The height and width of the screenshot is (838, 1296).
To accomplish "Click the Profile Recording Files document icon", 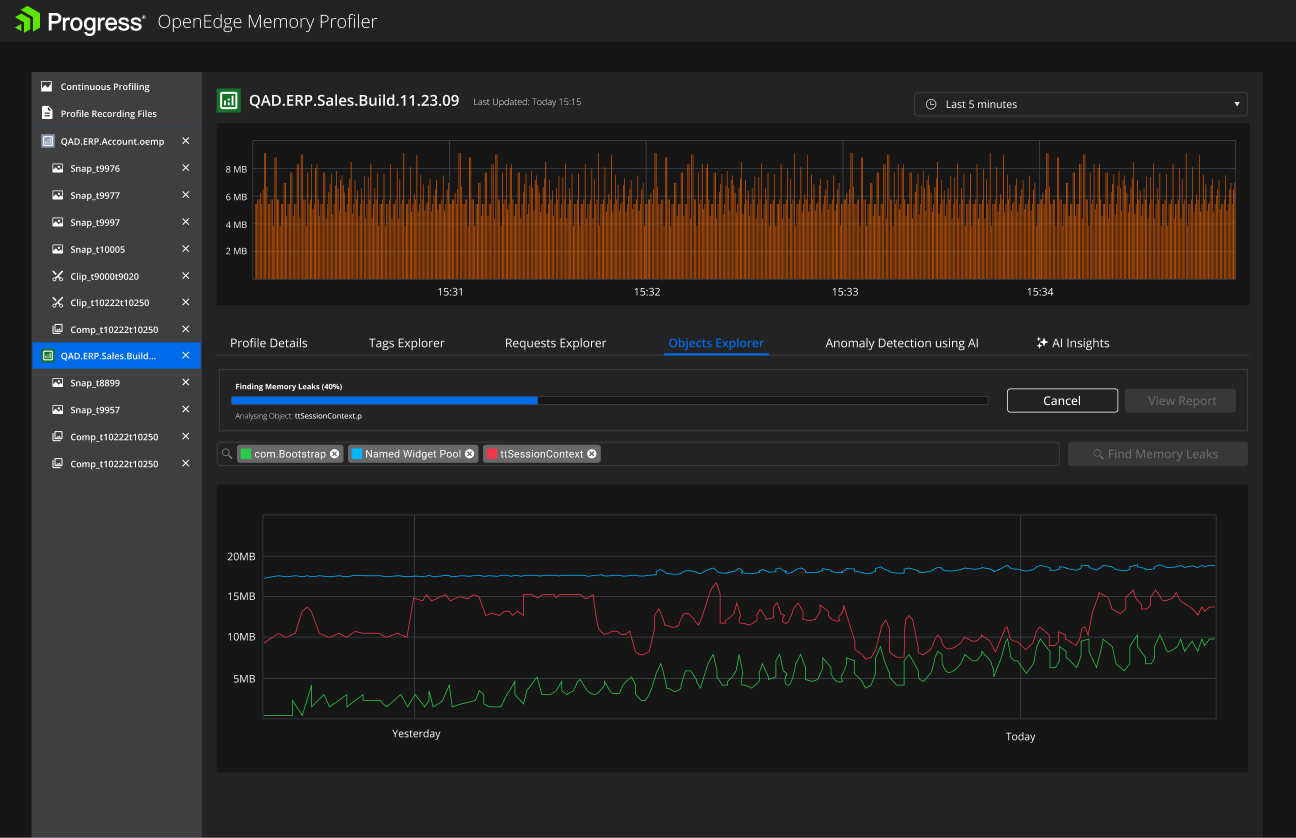I will (x=46, y=114).
